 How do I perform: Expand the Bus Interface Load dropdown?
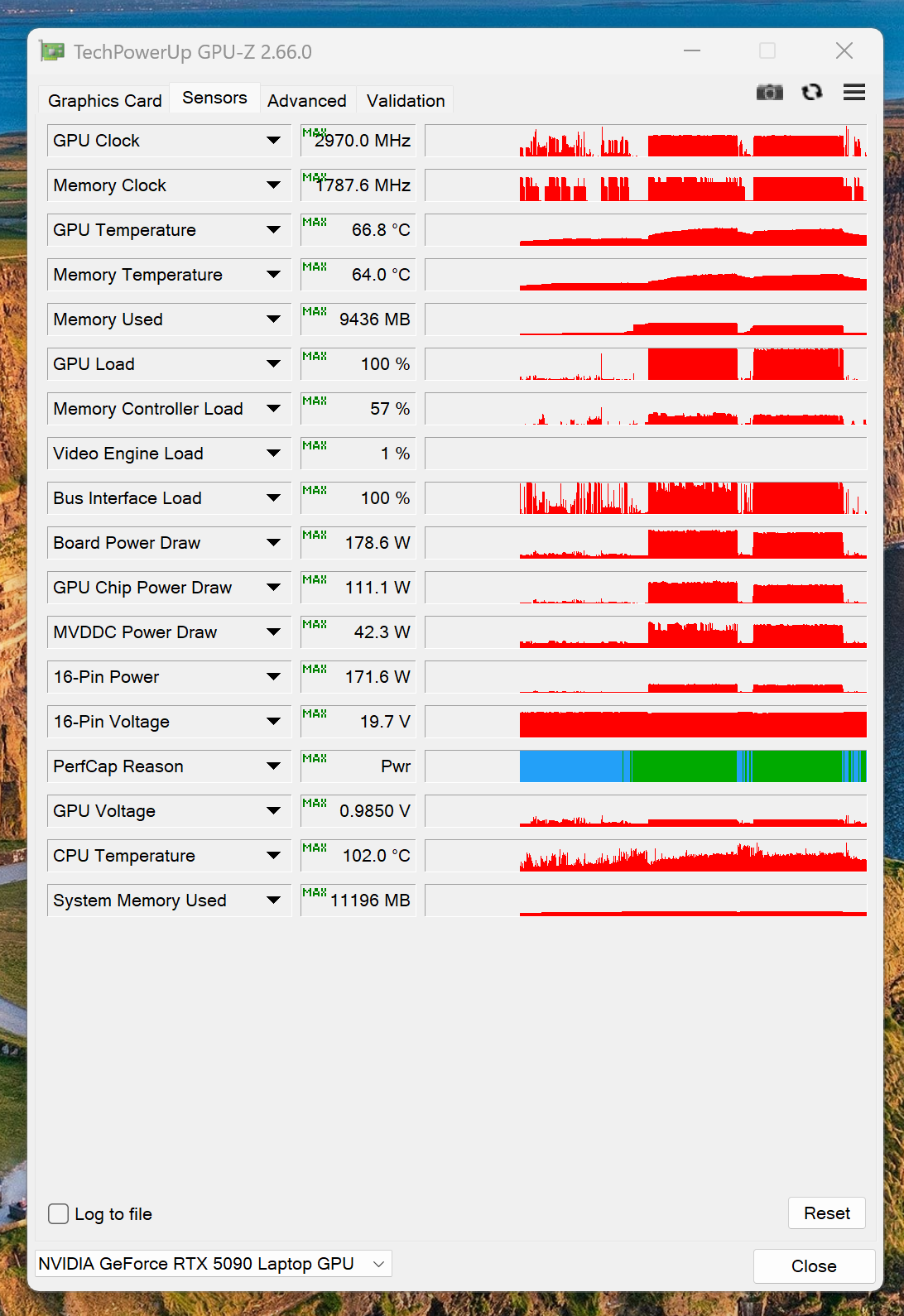(273, 498)
